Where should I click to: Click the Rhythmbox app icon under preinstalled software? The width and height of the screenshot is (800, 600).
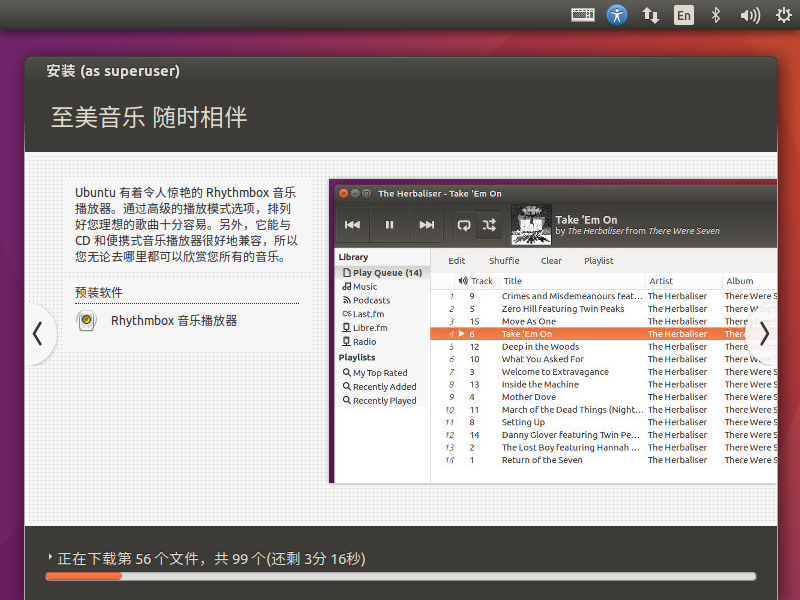[x=87, y=320]
